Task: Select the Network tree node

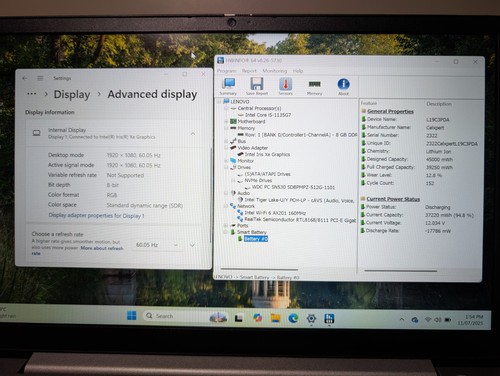Action: 246,206
